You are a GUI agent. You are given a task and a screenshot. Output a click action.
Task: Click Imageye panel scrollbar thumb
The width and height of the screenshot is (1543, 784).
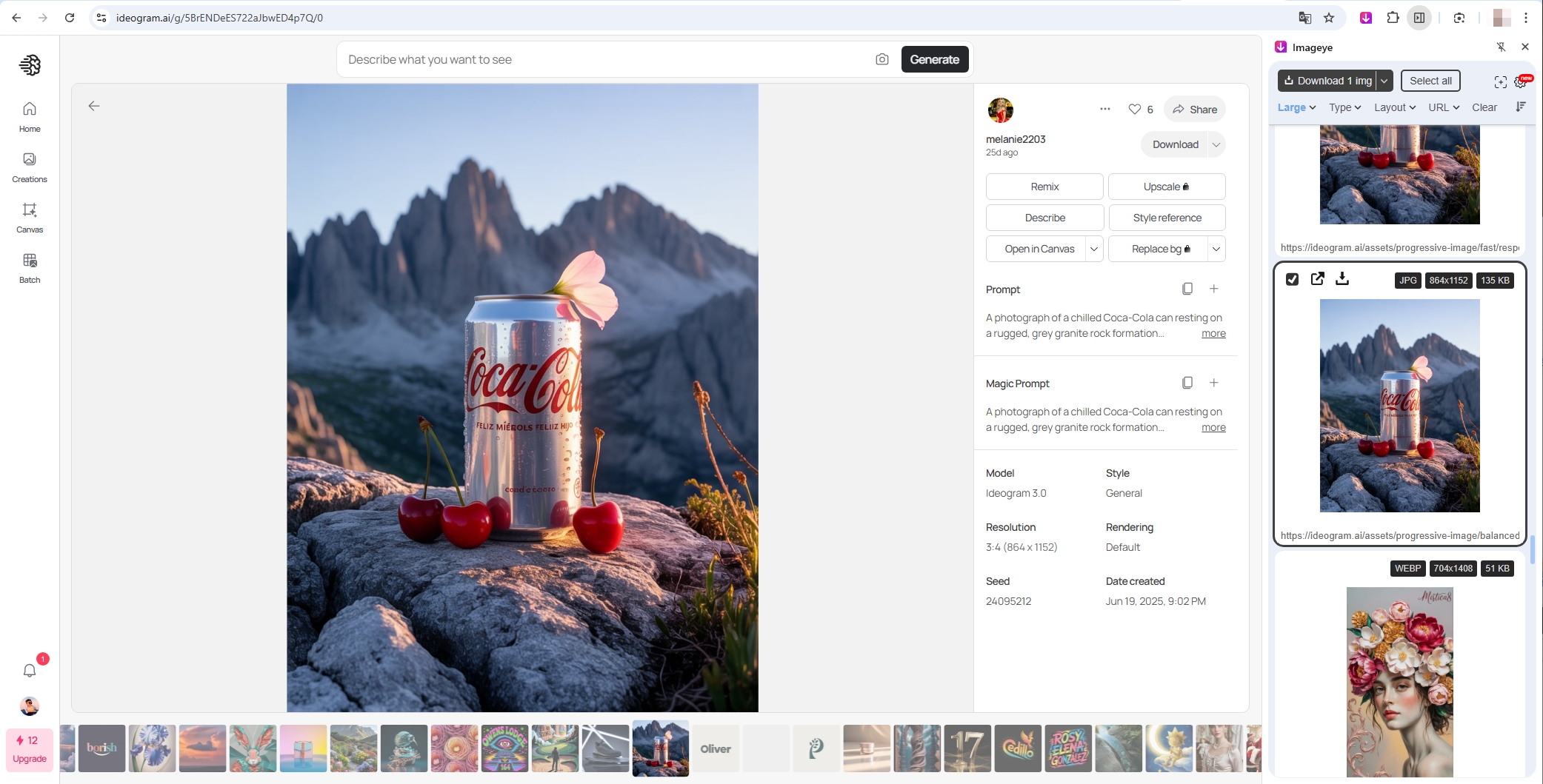coord(1533,549)
